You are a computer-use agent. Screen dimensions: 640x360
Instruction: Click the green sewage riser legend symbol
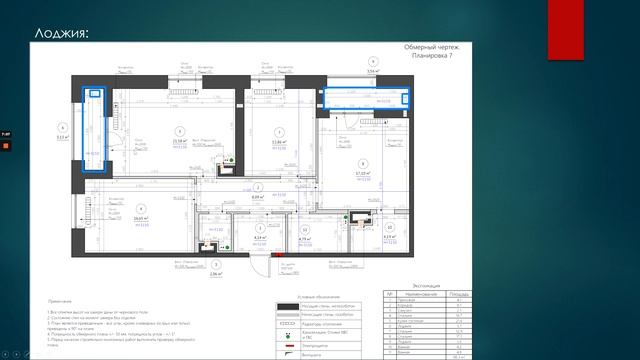288,336
